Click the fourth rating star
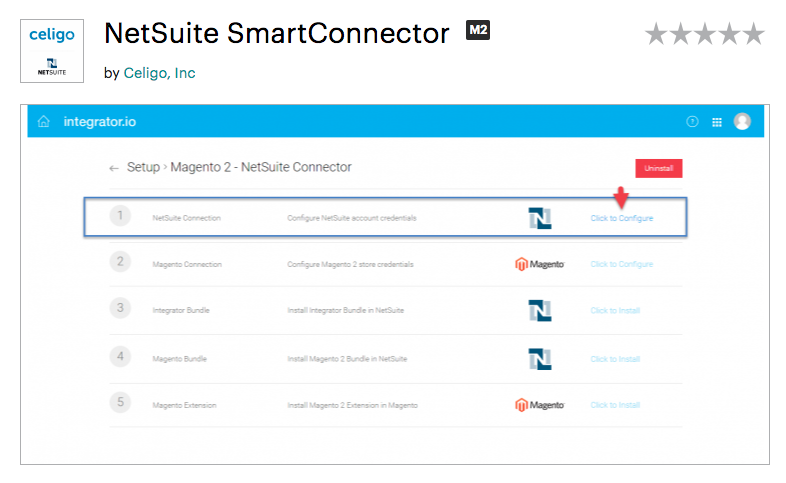Viewport: 786px width, 483px height. (x=729, y=35)
